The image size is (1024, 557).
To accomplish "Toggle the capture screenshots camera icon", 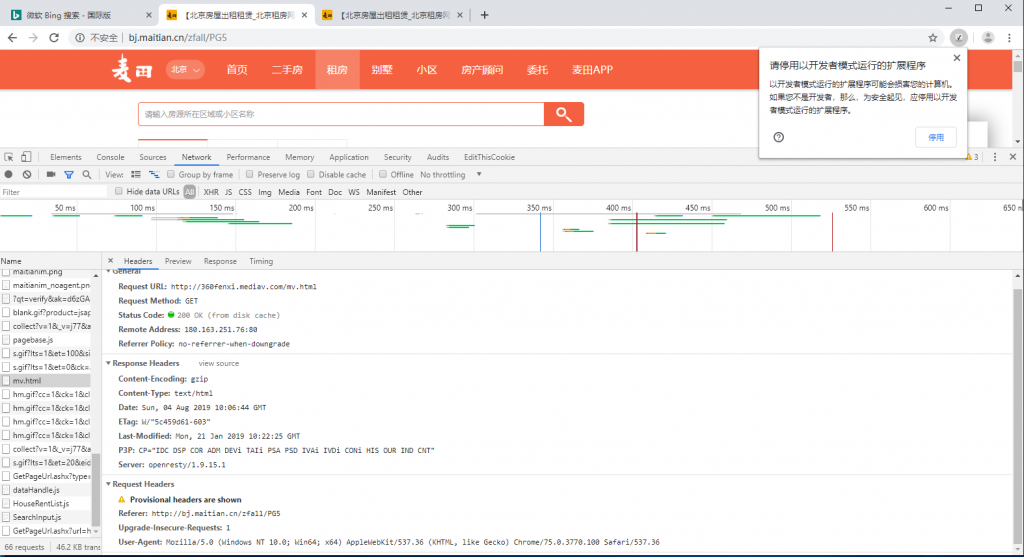I will pos(49,175).
